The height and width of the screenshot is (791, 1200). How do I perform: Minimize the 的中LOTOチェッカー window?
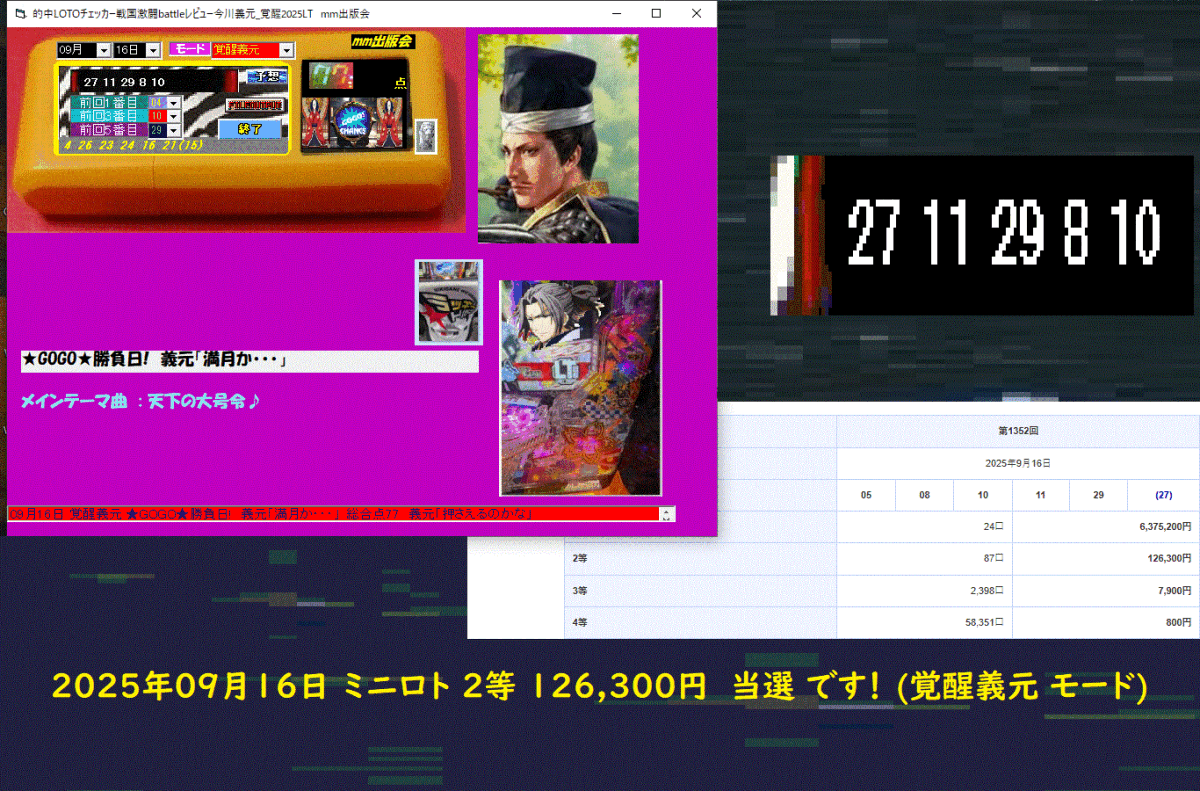(x=615, y=14)
